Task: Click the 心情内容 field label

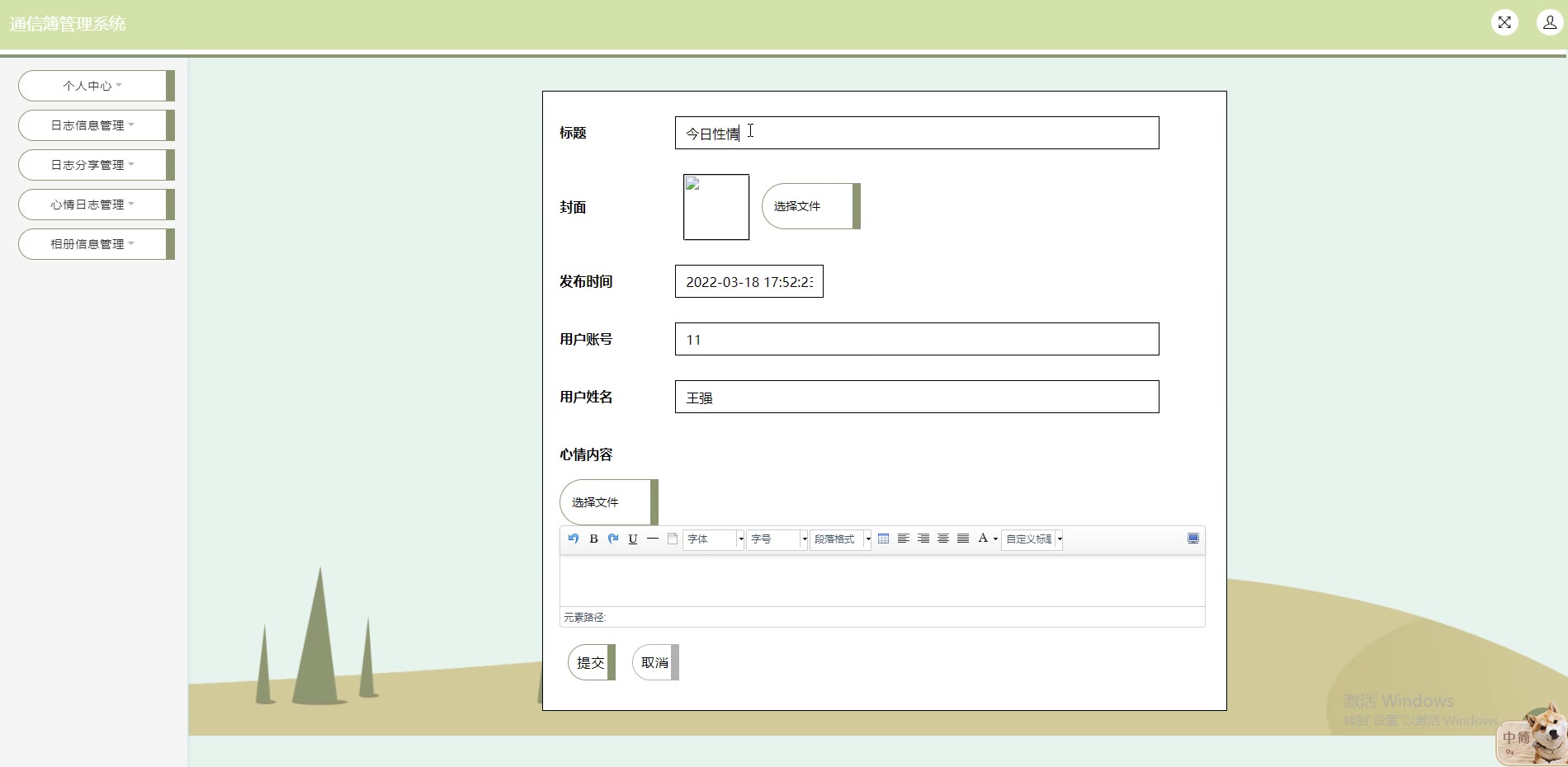Action: (586, 454)
